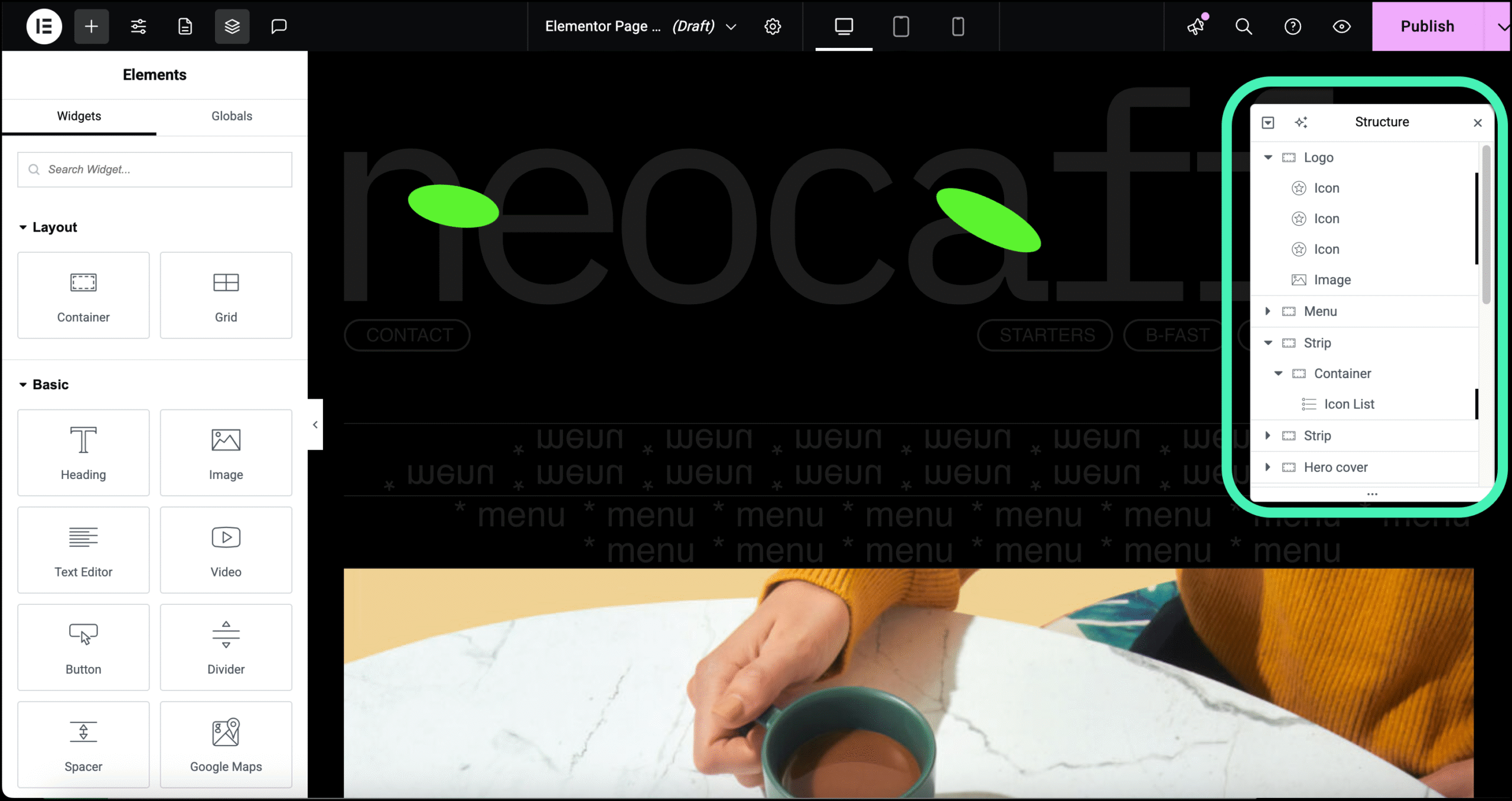This screenshot has height=801, width=1512.
Task: Open What's New megaphone icon
Action: click(1196, 26)
